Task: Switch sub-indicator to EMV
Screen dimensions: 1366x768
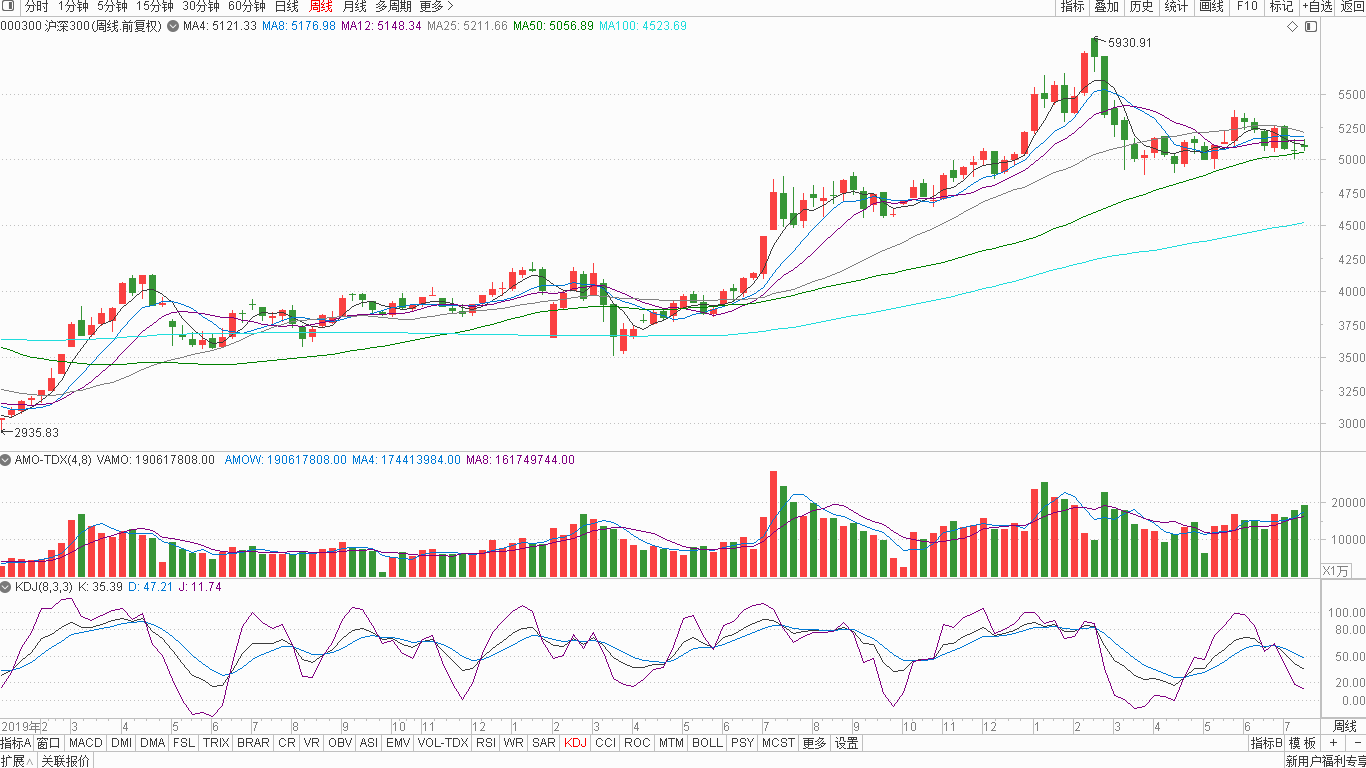Action: pos(398,743)
